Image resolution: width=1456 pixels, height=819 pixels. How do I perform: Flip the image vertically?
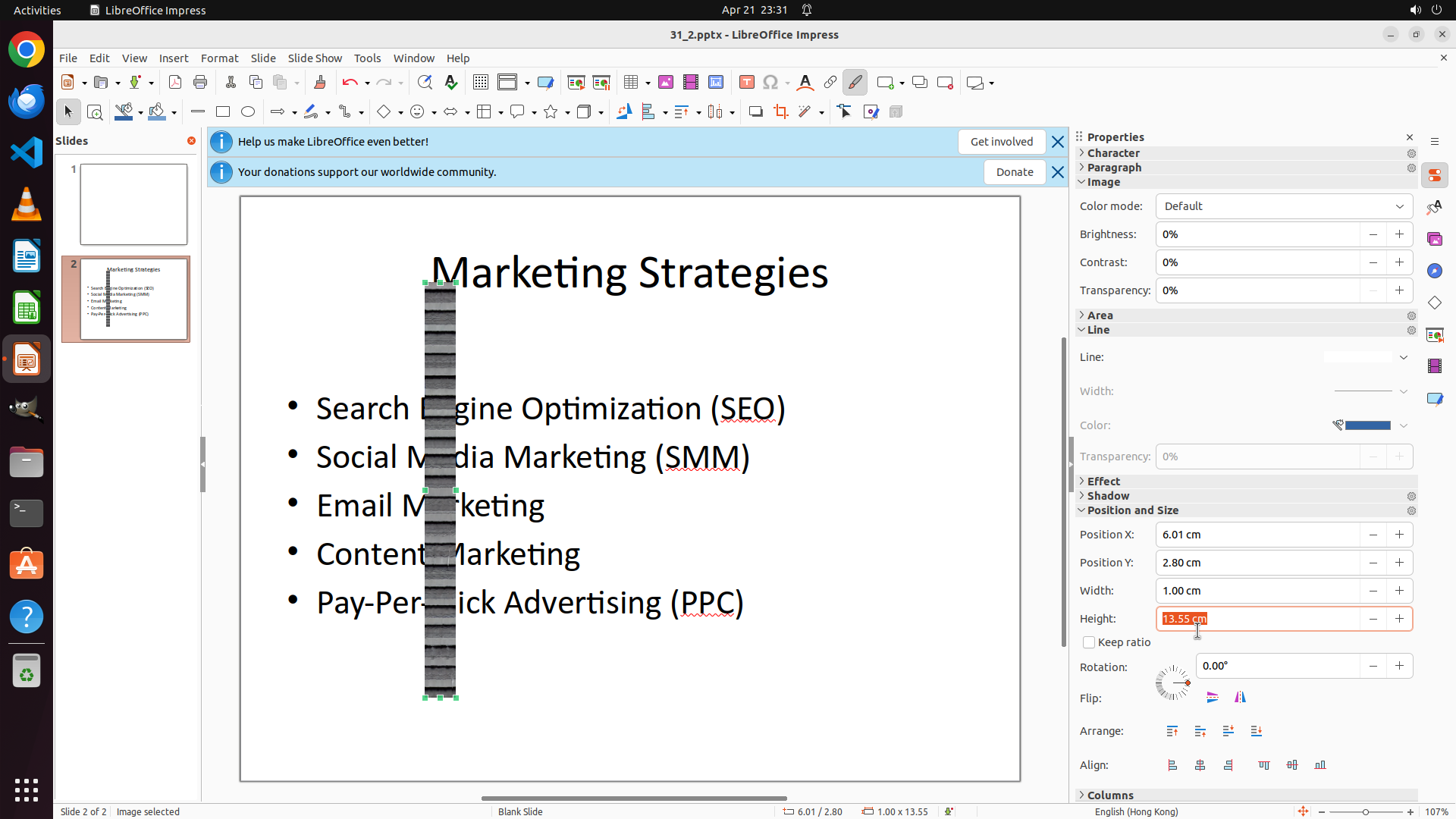point(1213,698)
